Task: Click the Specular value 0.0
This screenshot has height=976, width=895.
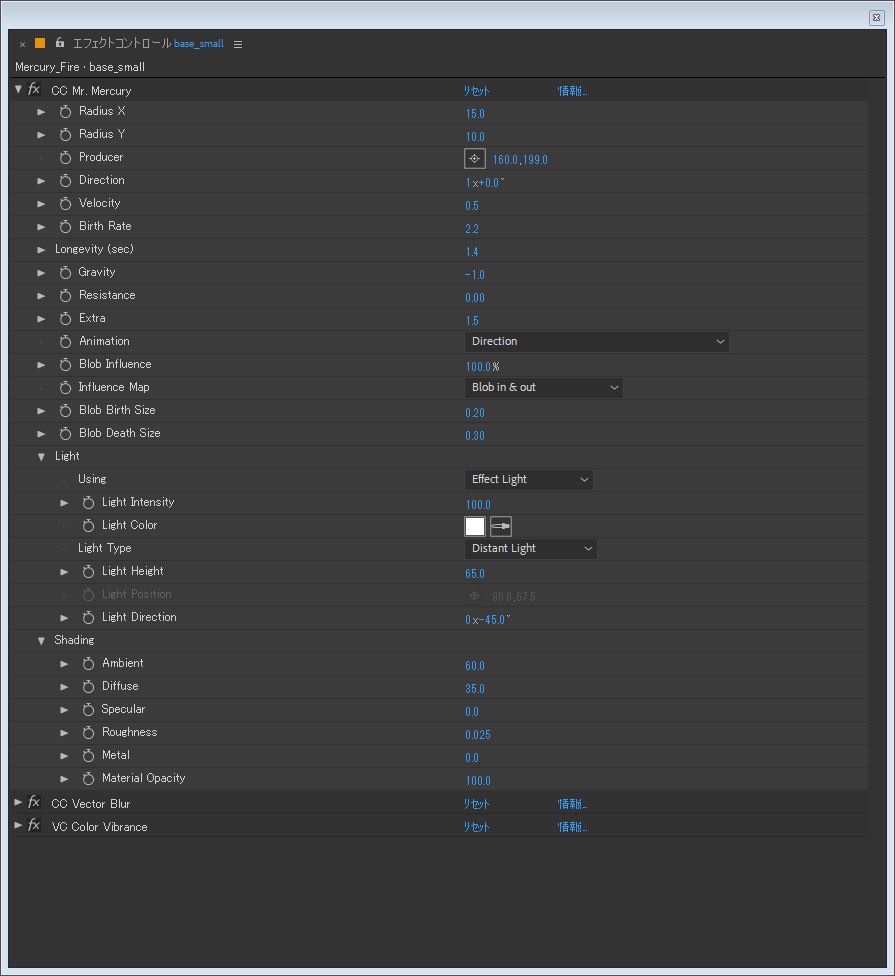Action: point(472,712)
